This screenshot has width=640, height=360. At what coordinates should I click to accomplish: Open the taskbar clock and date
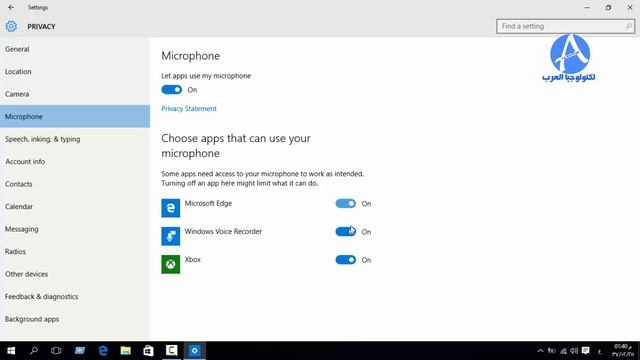click(x=623, y=351)
